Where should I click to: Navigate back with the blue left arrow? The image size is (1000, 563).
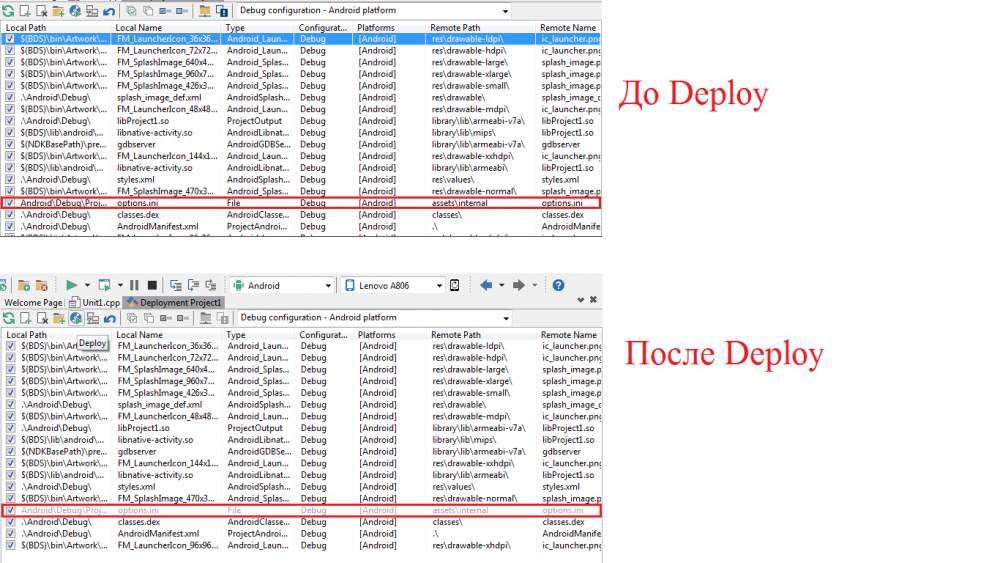(486, 285)
